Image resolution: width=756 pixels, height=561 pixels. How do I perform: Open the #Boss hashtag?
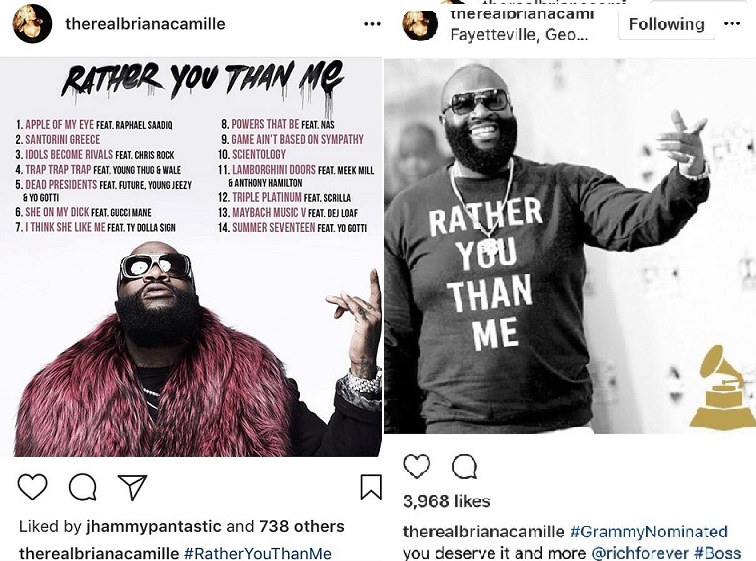click(718, 553)
